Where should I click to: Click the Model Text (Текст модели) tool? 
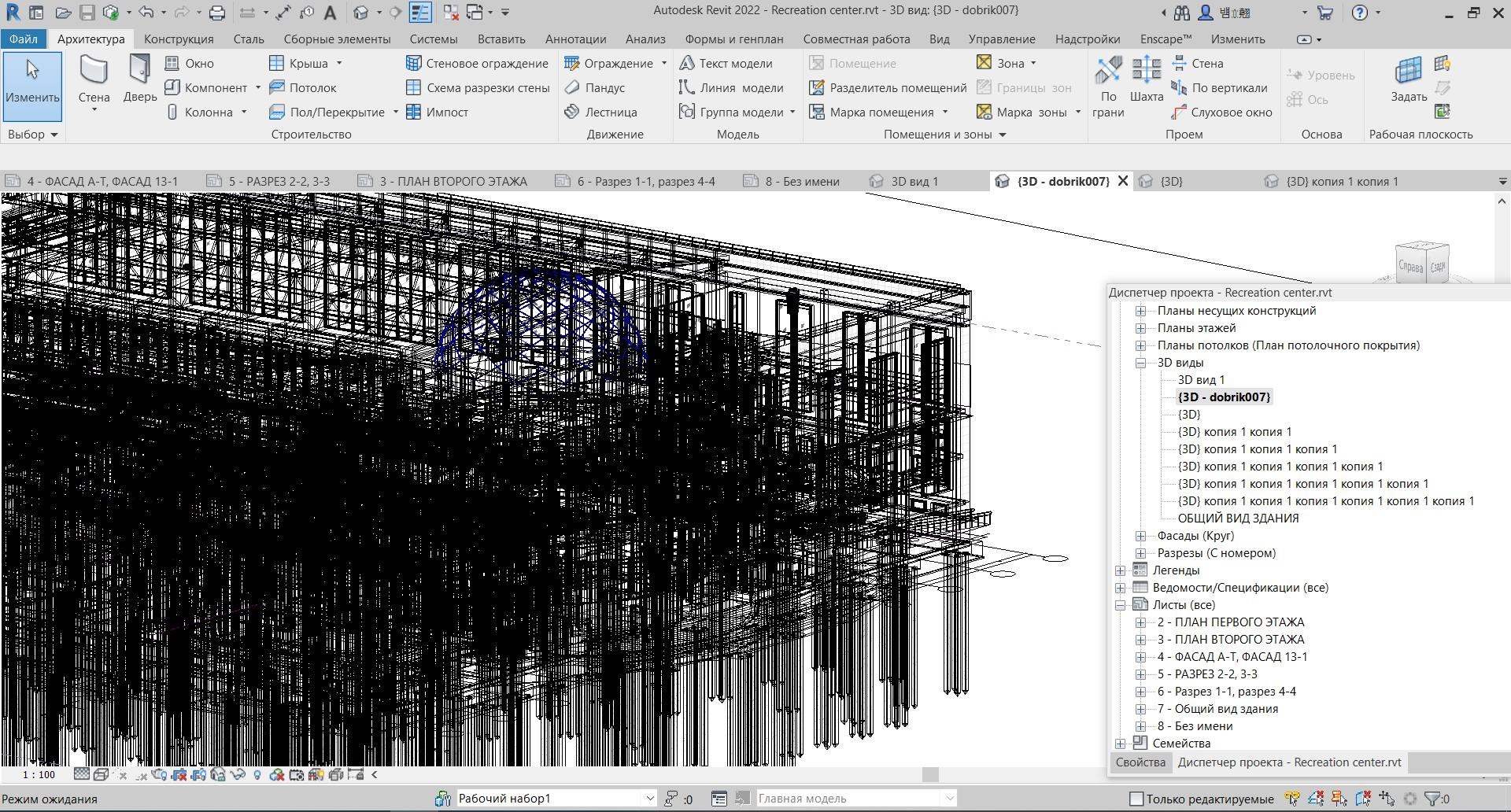(726, 63)
